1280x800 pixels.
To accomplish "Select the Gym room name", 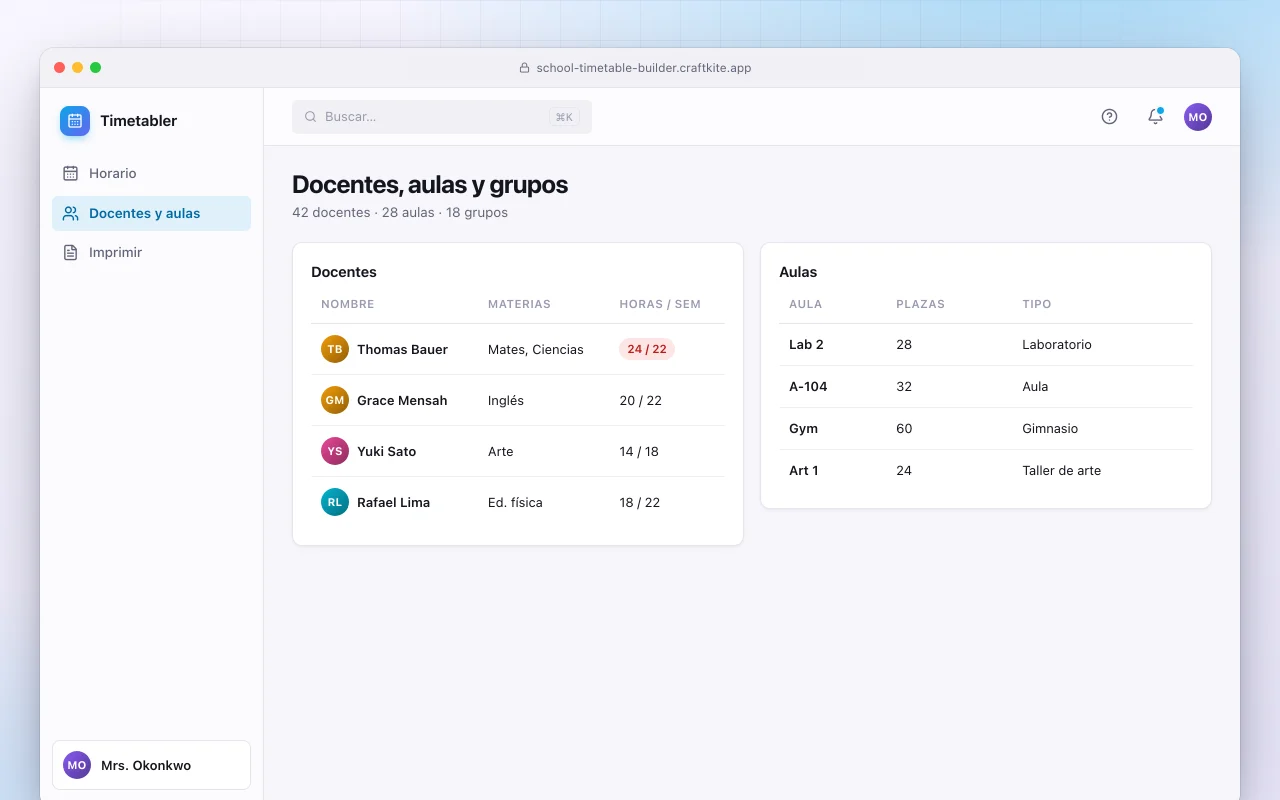I will tap(803, 428).
